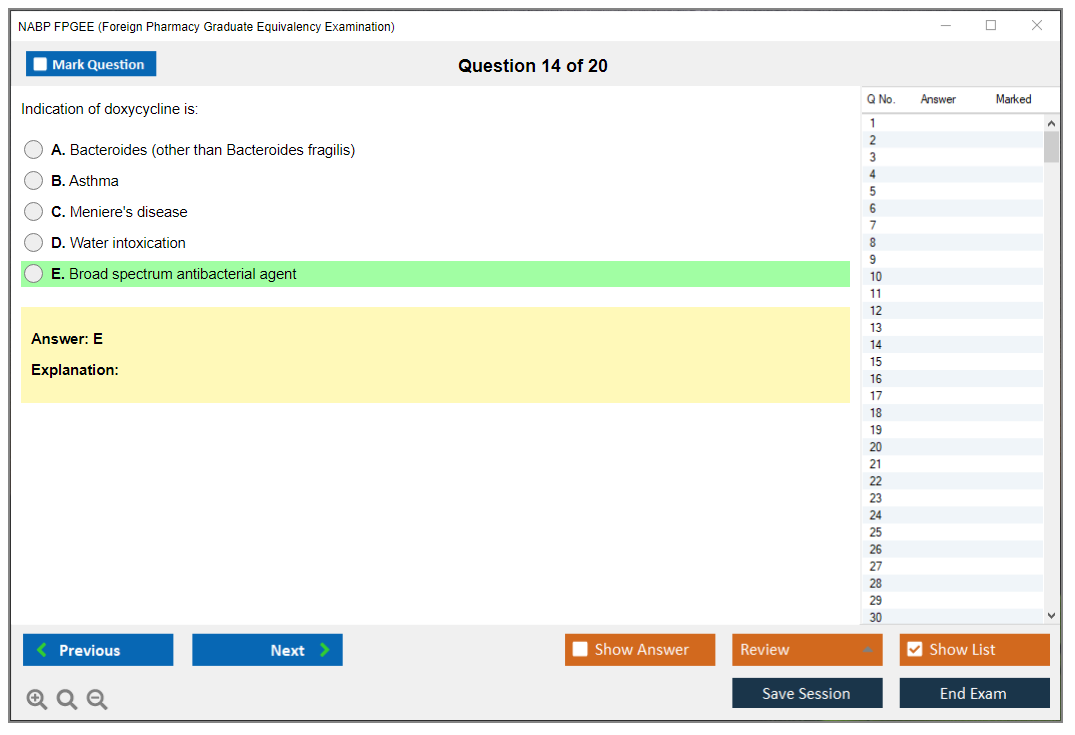Screen dimensions: 1075x735
Task: Click the zoom out magnifier icon
Action: 97,700
